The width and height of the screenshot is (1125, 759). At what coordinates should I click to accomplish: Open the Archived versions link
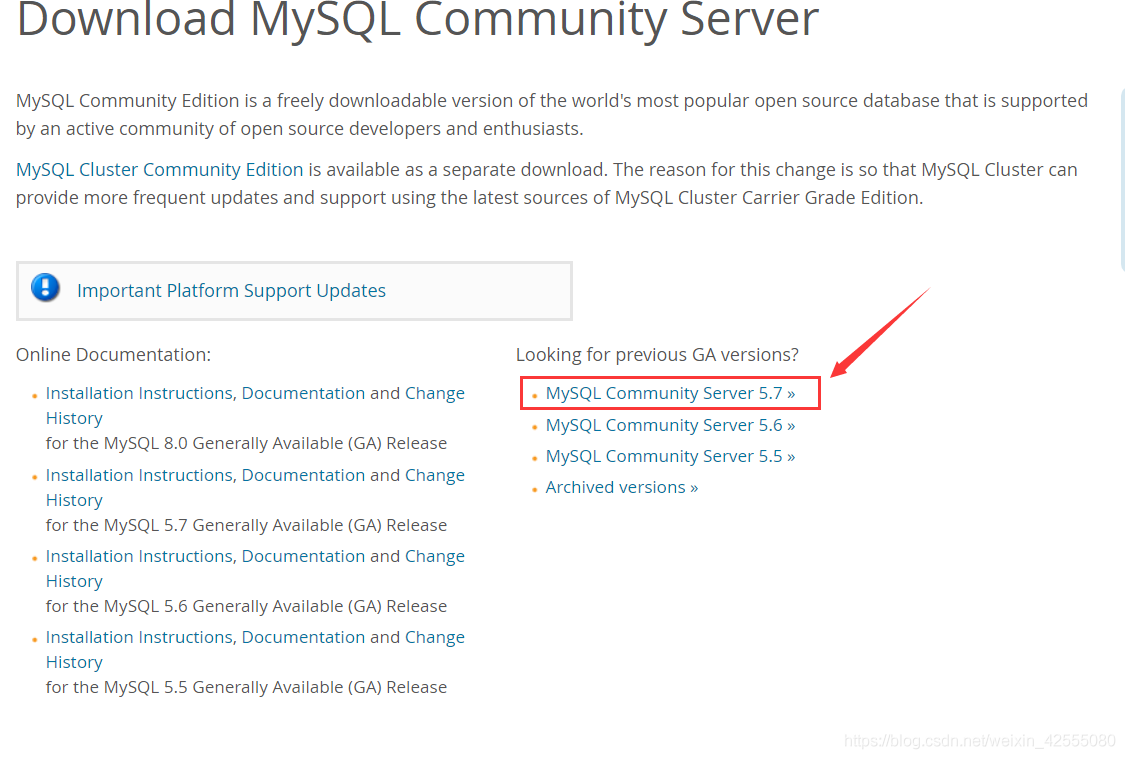click(x=621, y=487)
